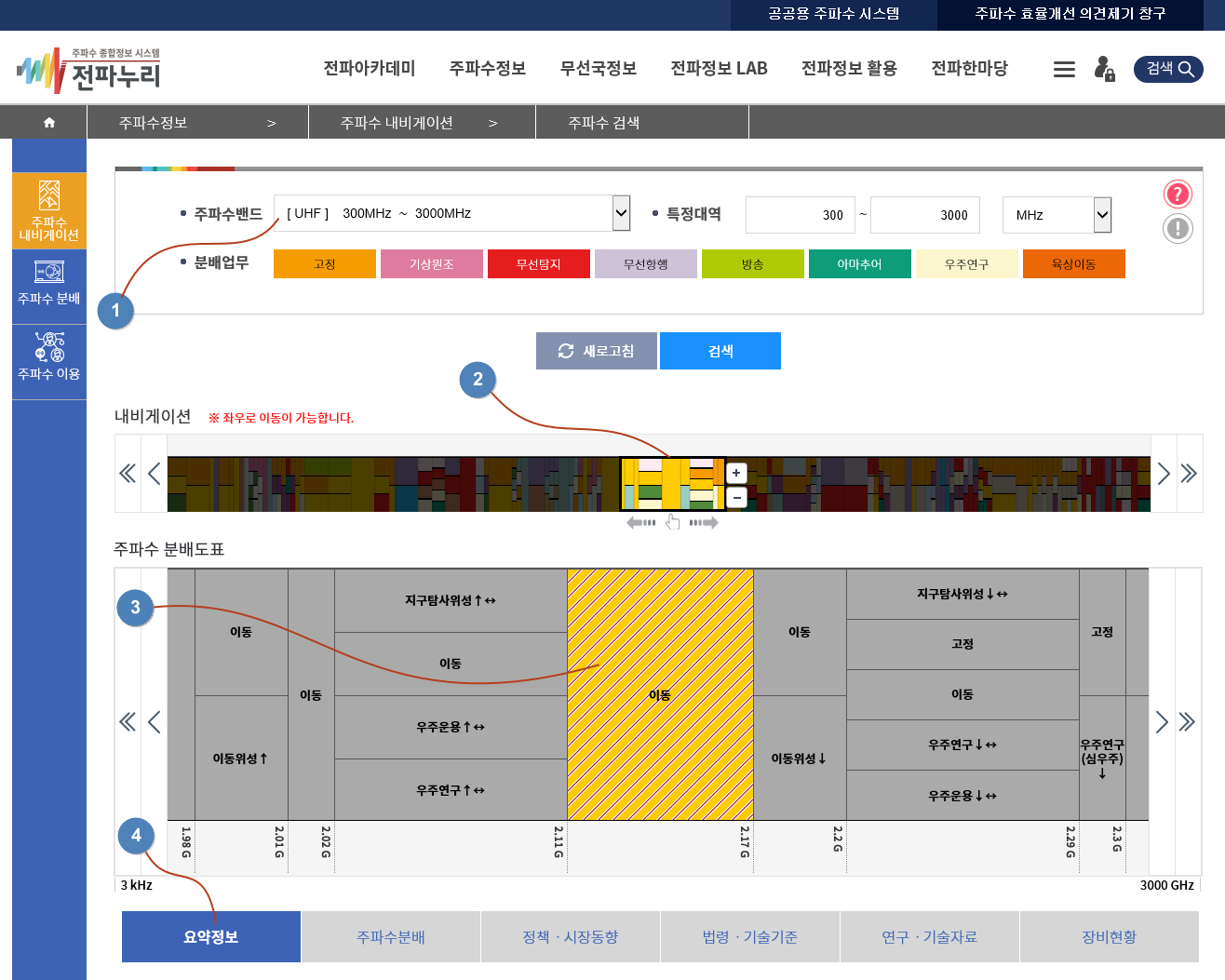Select the 장비현황 tab
Screen dimensions: 1225x980
[1110, 936]
